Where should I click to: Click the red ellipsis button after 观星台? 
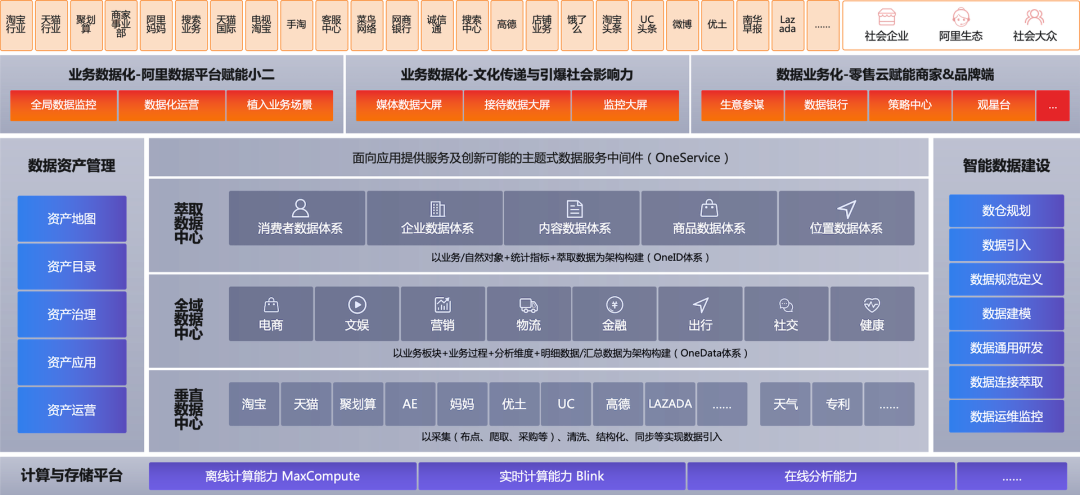coord(1052,105)
